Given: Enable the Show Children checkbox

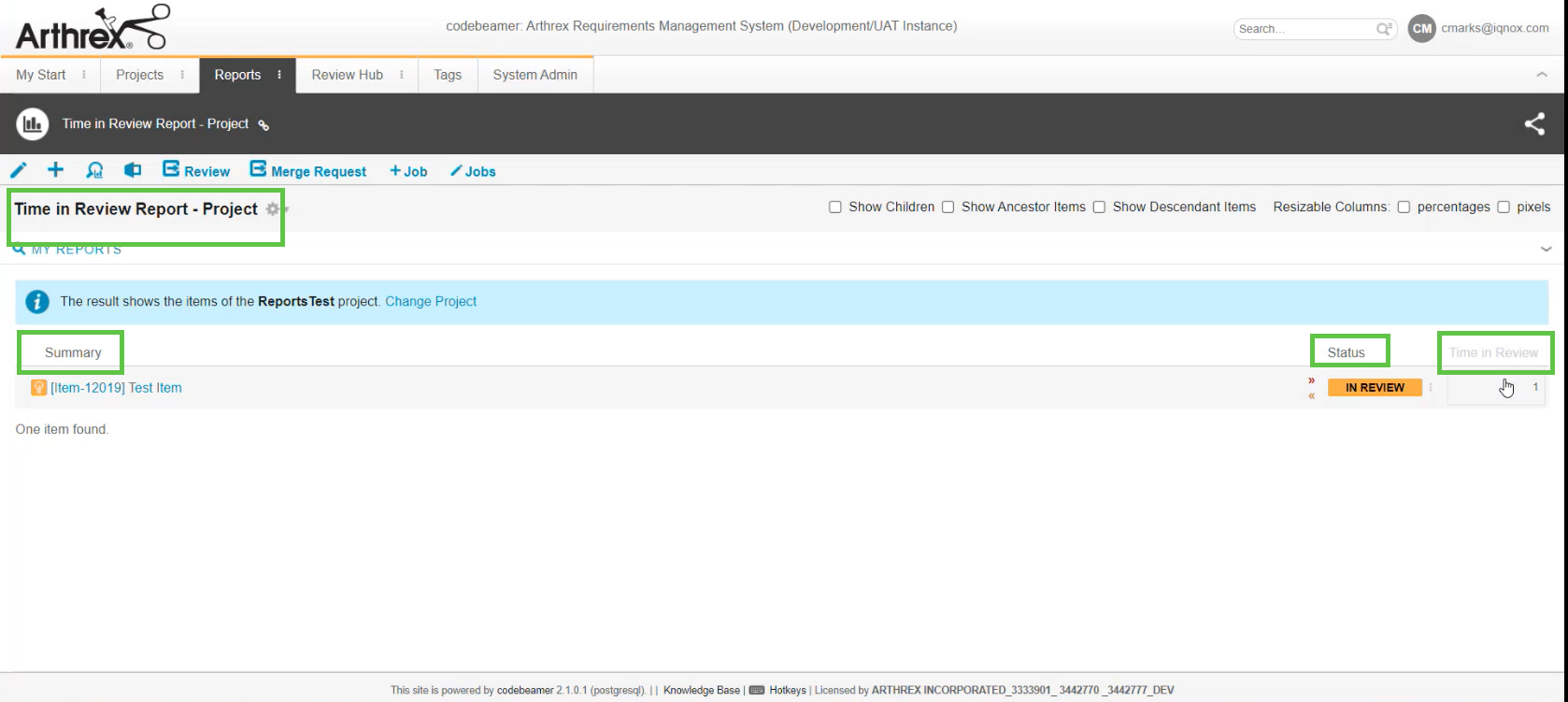Looking at the screenshot, I should (835, 208).
